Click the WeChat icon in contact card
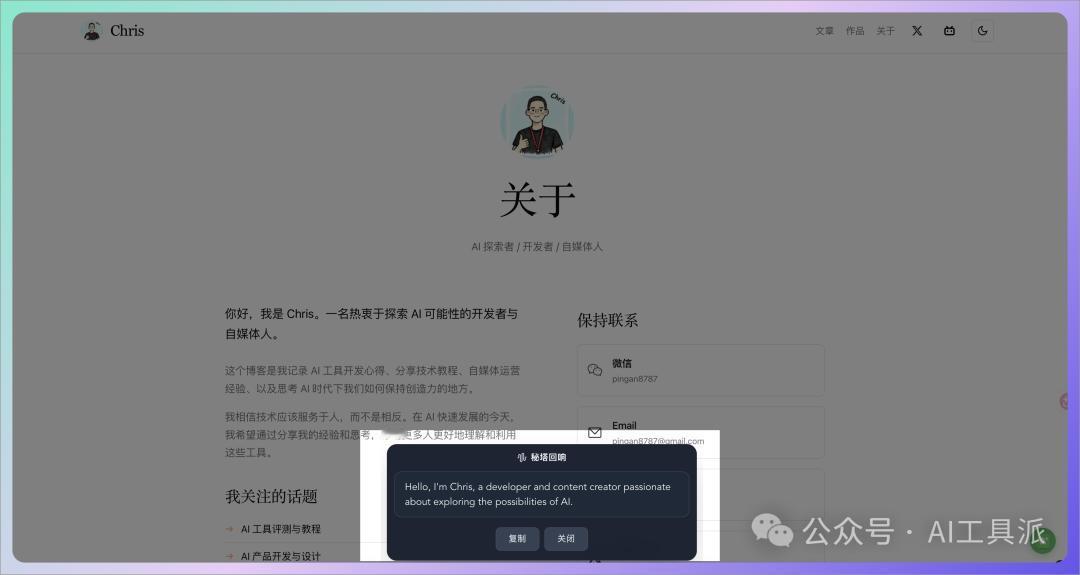The image size is (1080, 575). tap(594, 370)
